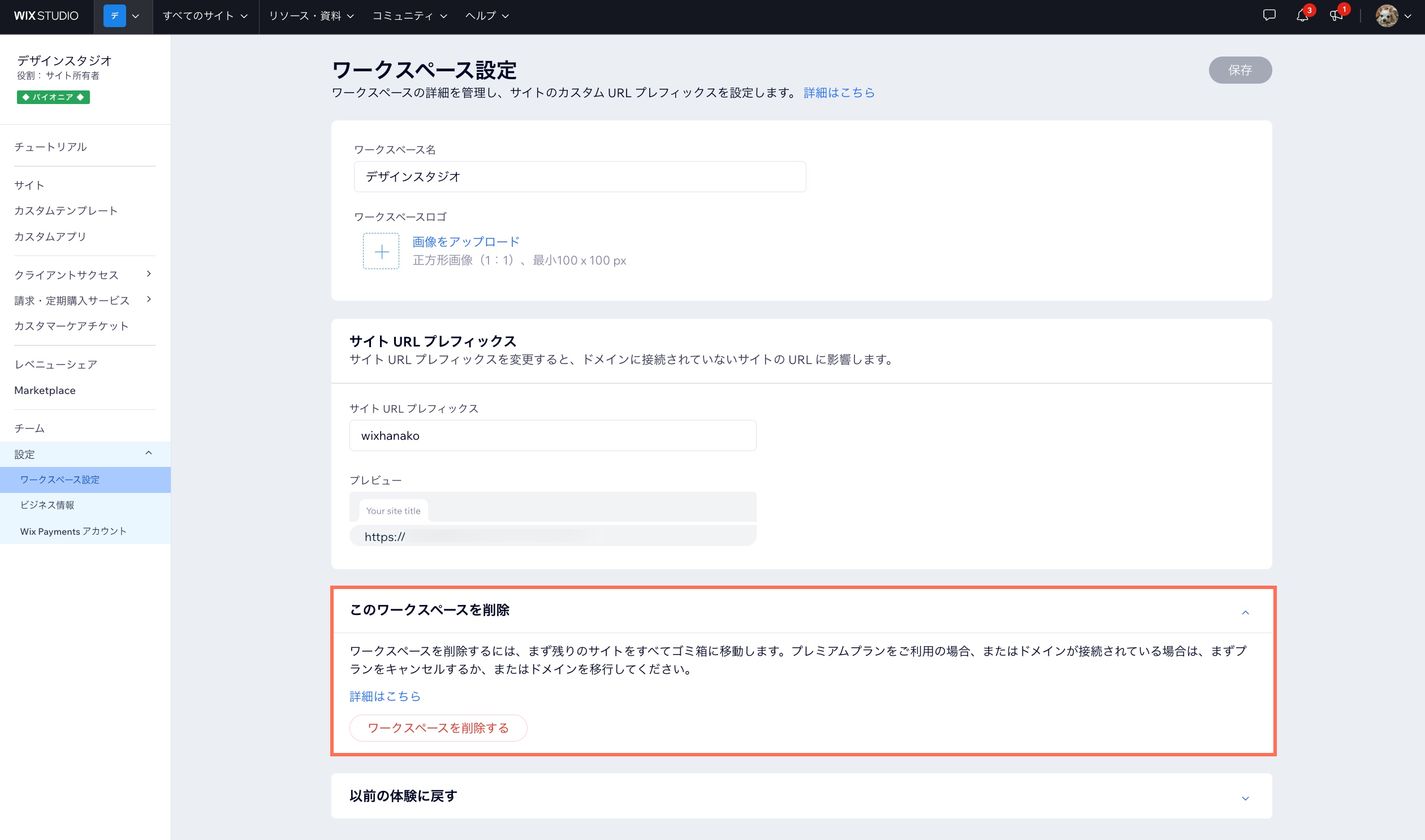
Task: Go to チュートリアル in sidebar
Action: [50, 146]
